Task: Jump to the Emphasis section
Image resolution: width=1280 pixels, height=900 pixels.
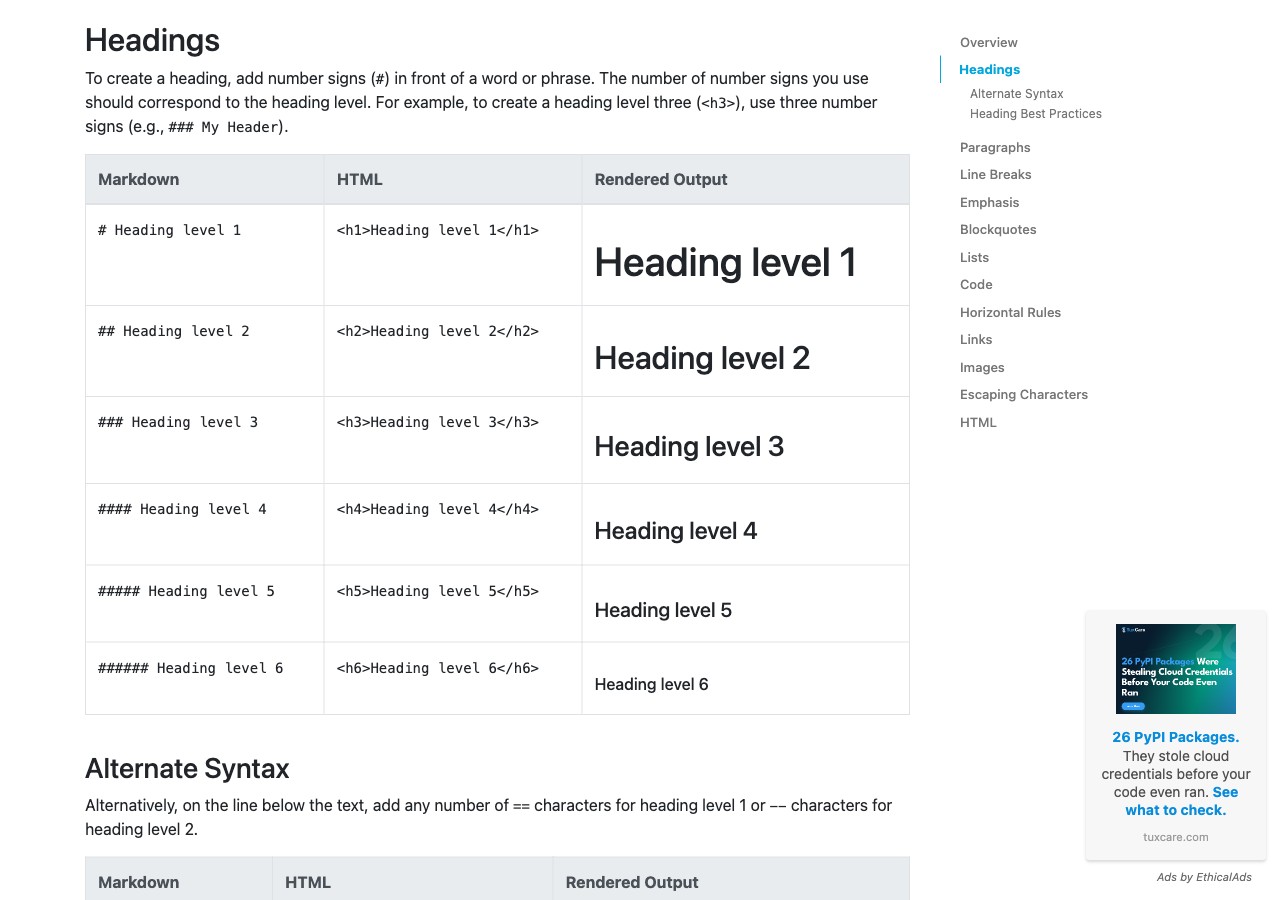Action: pos(989,202)
